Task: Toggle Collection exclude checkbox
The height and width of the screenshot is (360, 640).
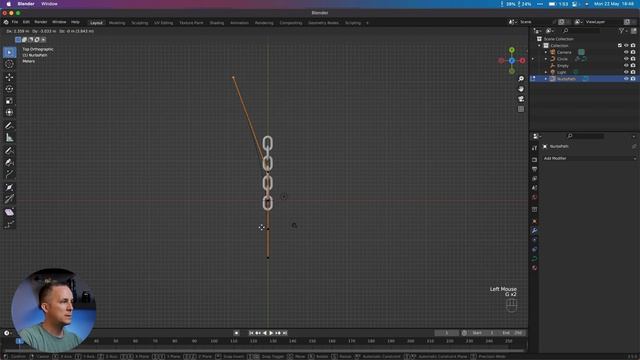Action: click(x=620, y=46)
